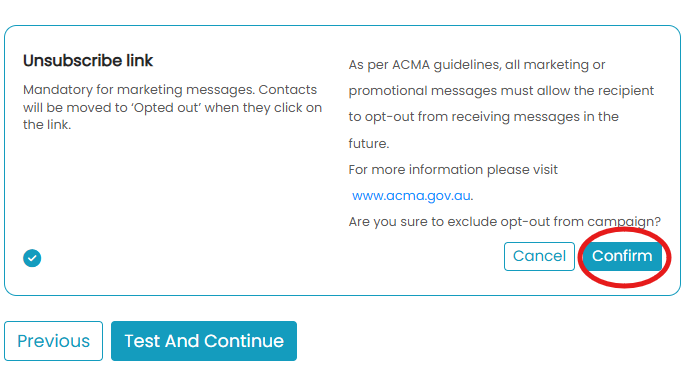Confirm excluding opt-out from campaign
This screenshot has width=697, height=366.
click(622, 256)
